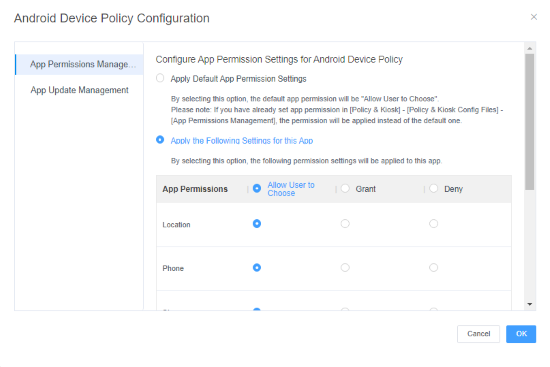Set all permissions to Allow User to Choose
The height and width of the screenshot is (367, 550).
coord(257,188)
